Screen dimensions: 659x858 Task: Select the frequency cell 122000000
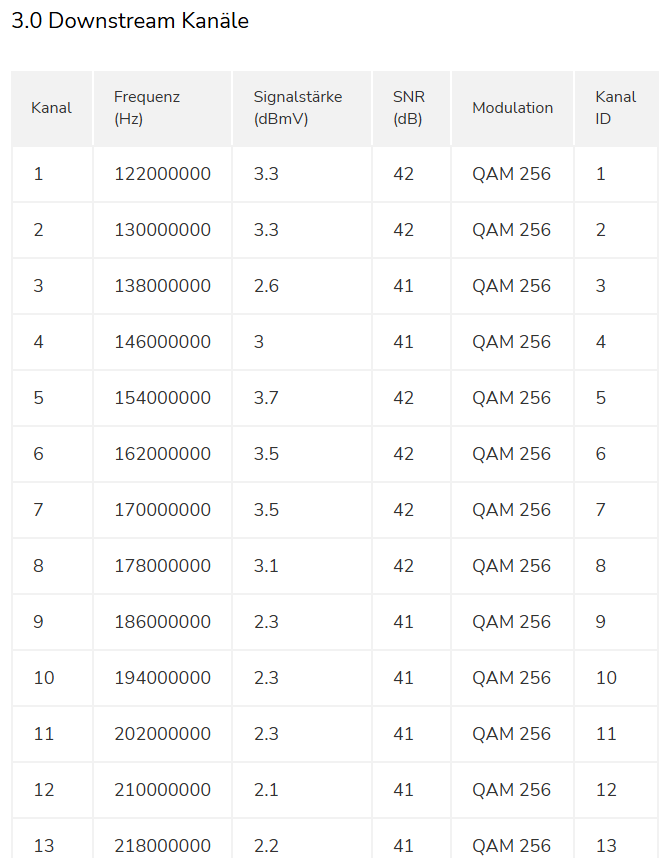click(162, 174)
